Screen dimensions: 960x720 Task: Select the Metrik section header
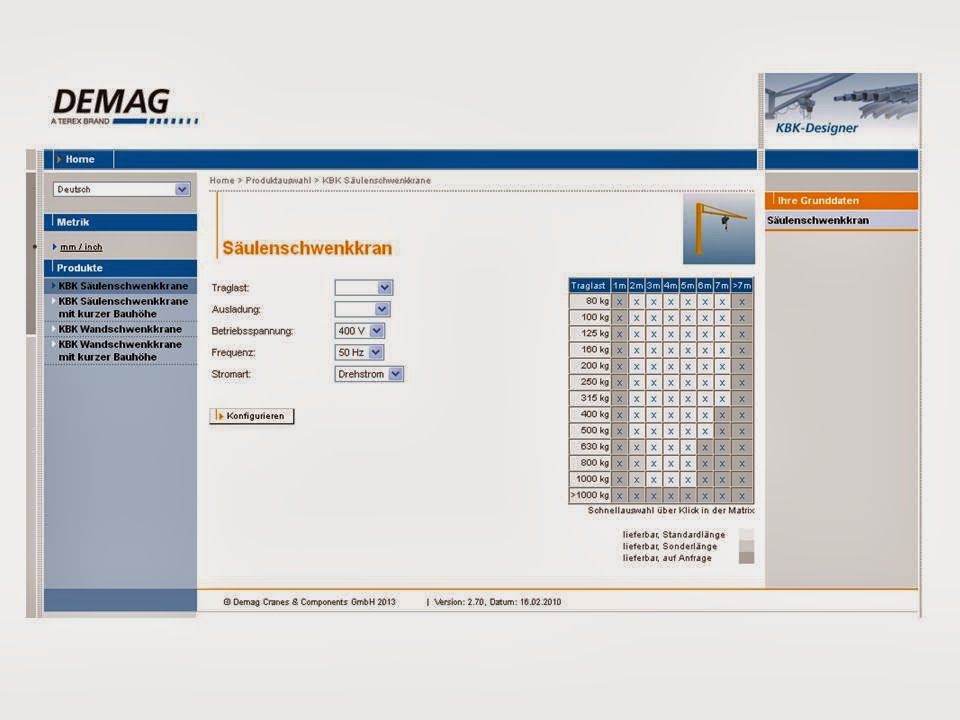(121, 222)
